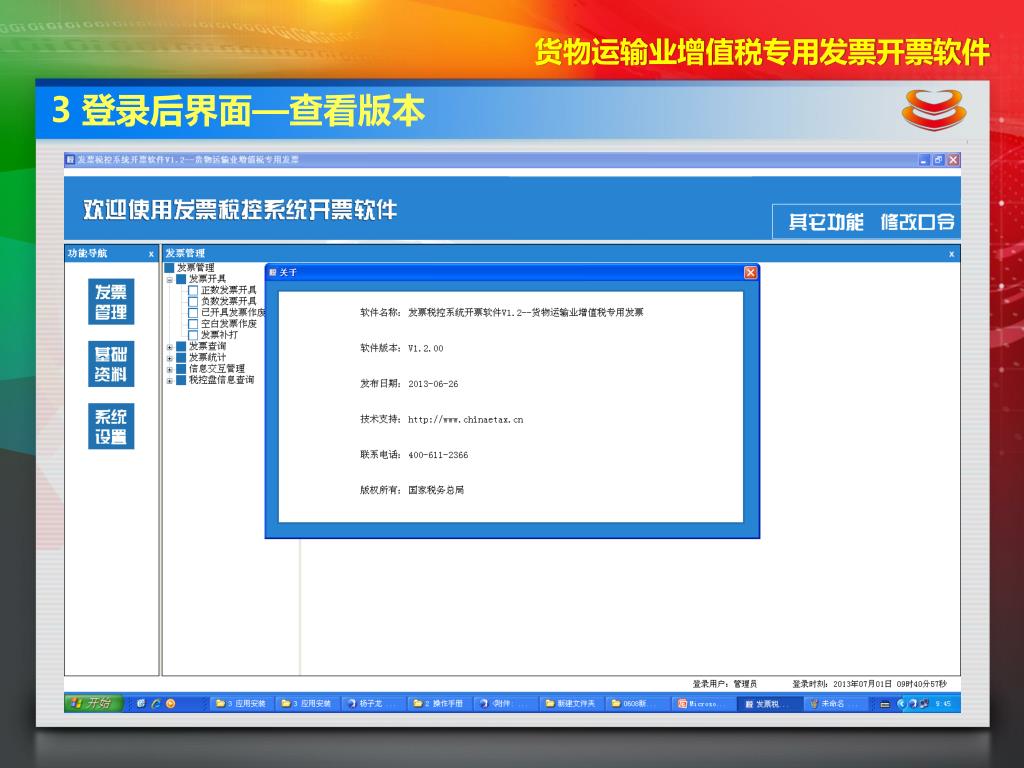Switch to the 新建文件夹 taskbar folder
Screen dimensions: 1024x768
[x=571, y=703]
